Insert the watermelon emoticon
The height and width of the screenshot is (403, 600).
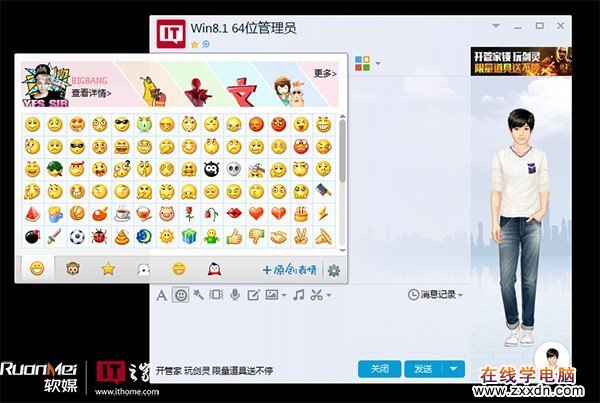pos(33,214)
